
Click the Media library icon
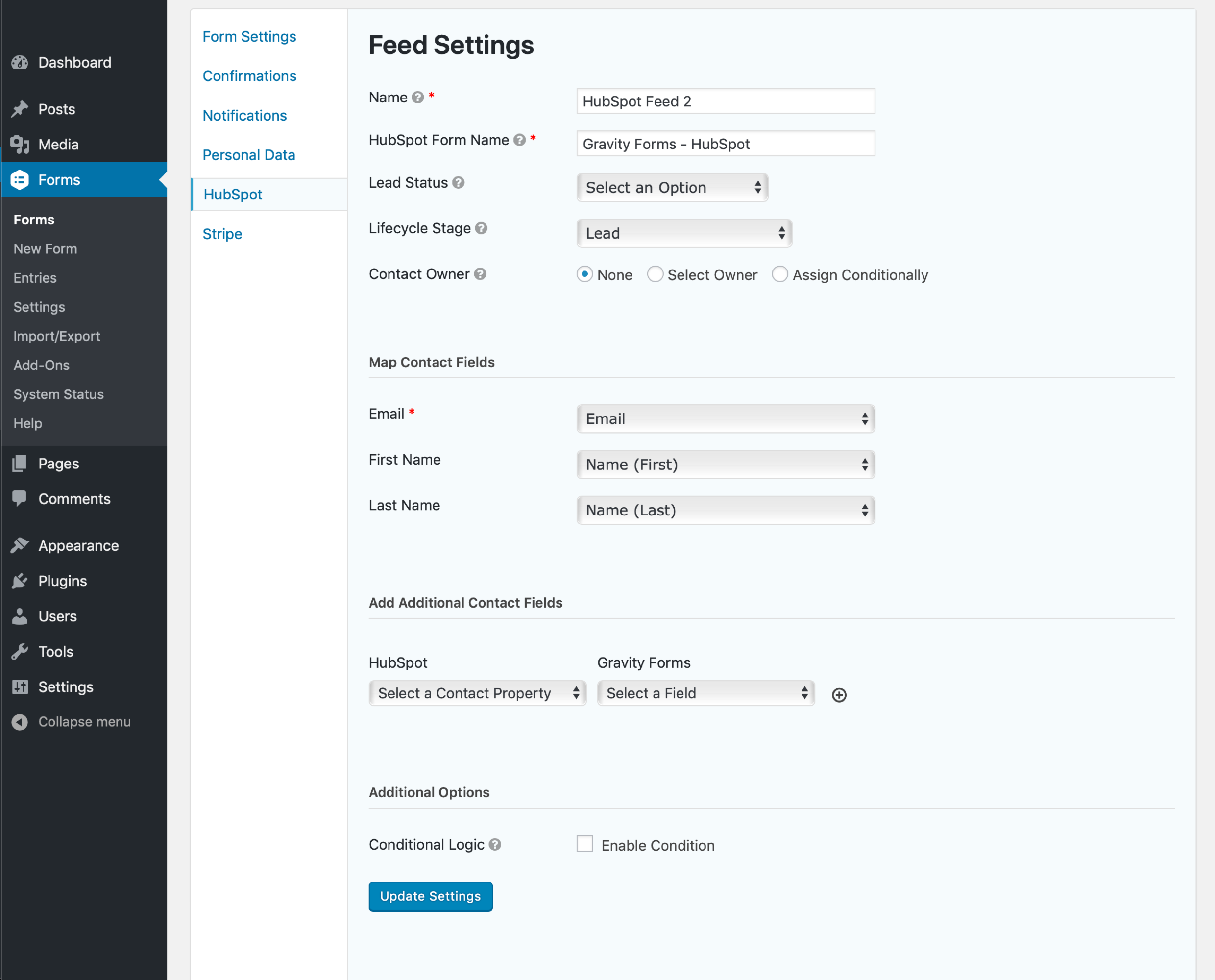[20, 145]
